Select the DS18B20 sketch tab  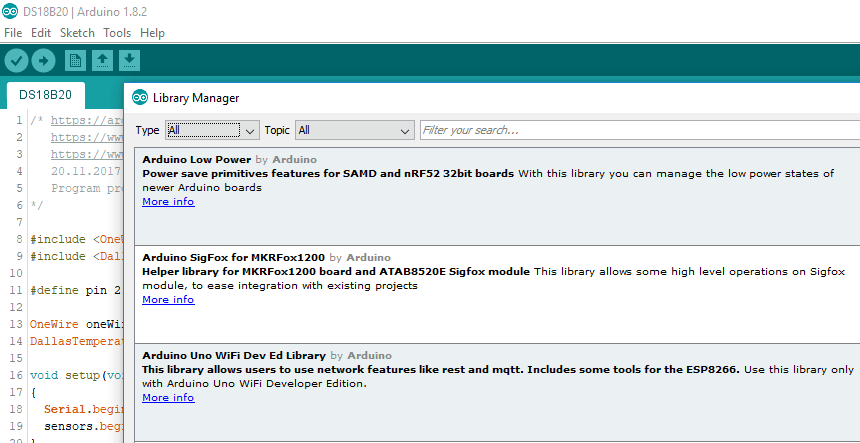click(x=46, y=95)
